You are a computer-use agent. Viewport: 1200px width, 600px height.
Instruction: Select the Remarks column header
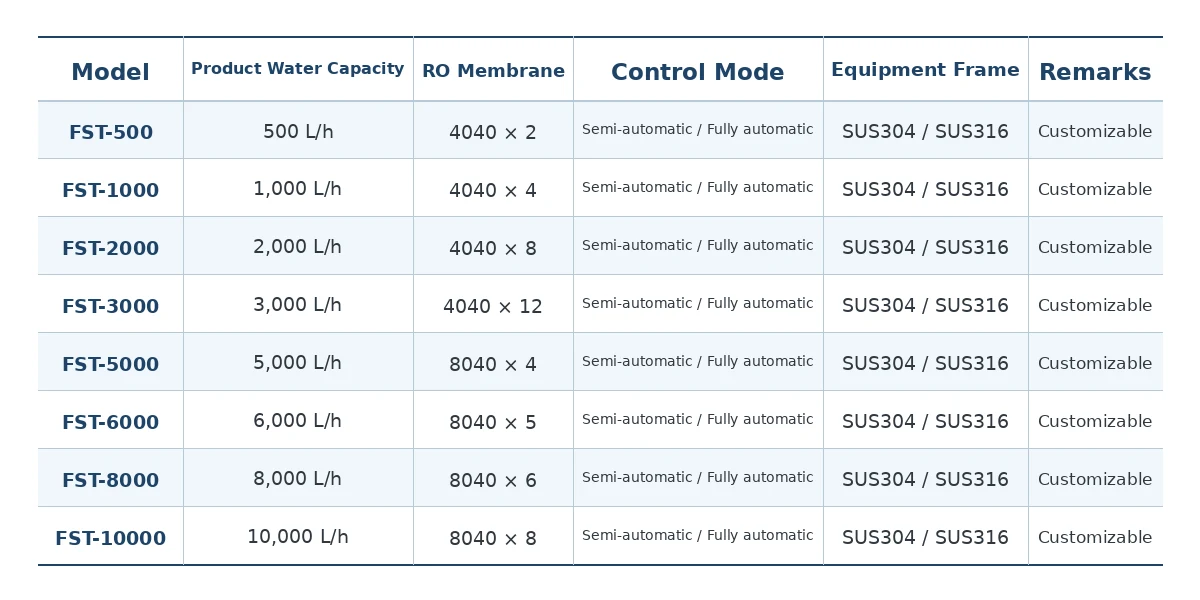coord(1095,72)
